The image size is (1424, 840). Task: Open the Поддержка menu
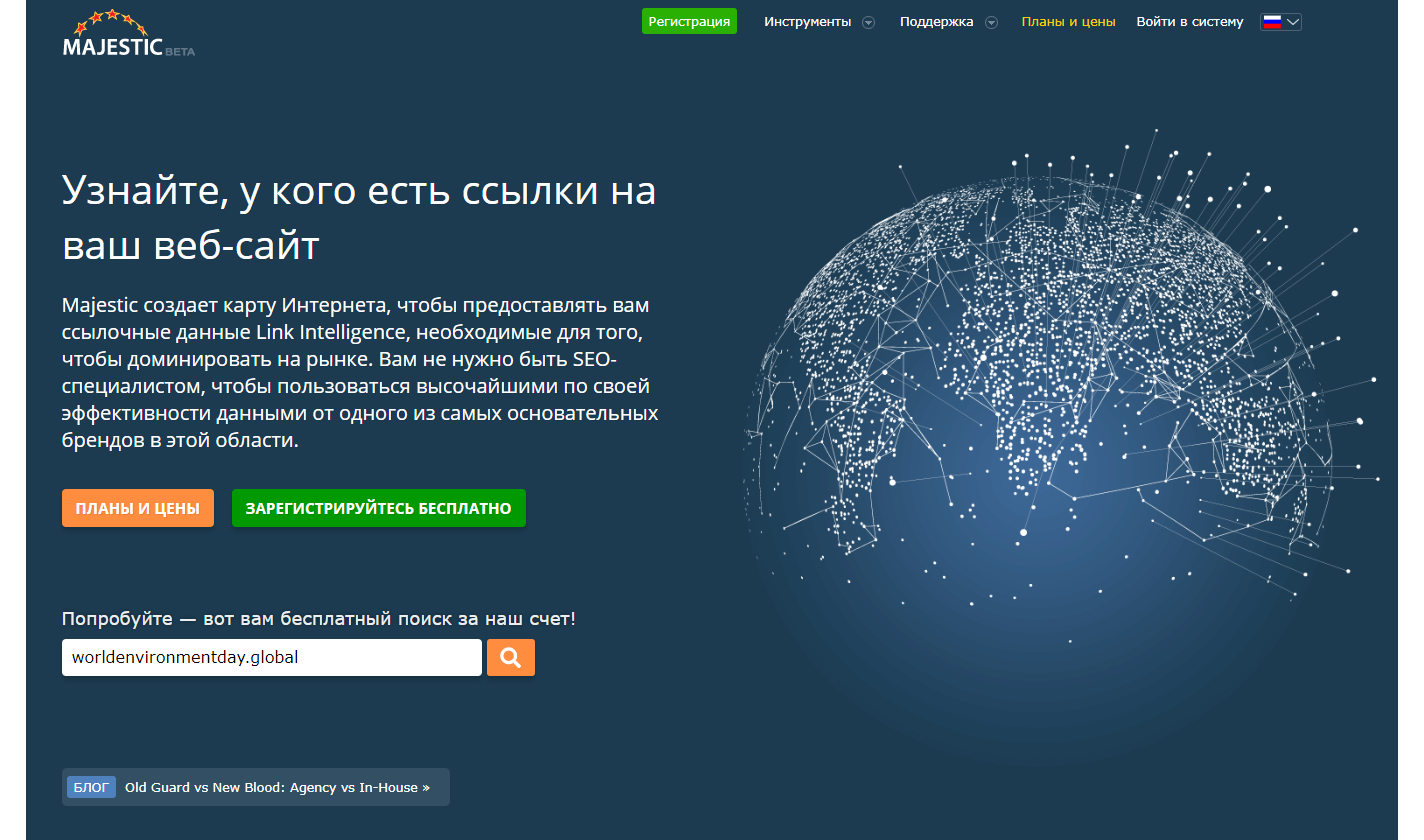click(936, 22)
